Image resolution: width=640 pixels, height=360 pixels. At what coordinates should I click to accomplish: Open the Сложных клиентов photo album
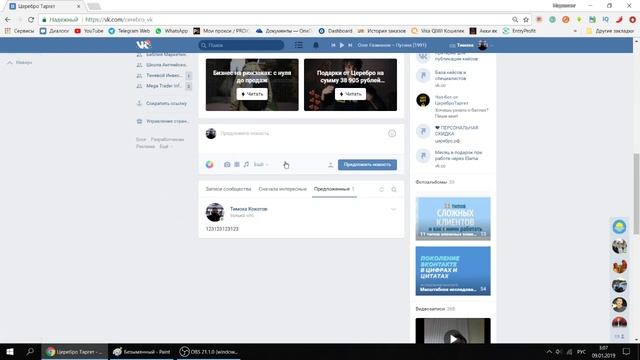[x=453, y=219]
